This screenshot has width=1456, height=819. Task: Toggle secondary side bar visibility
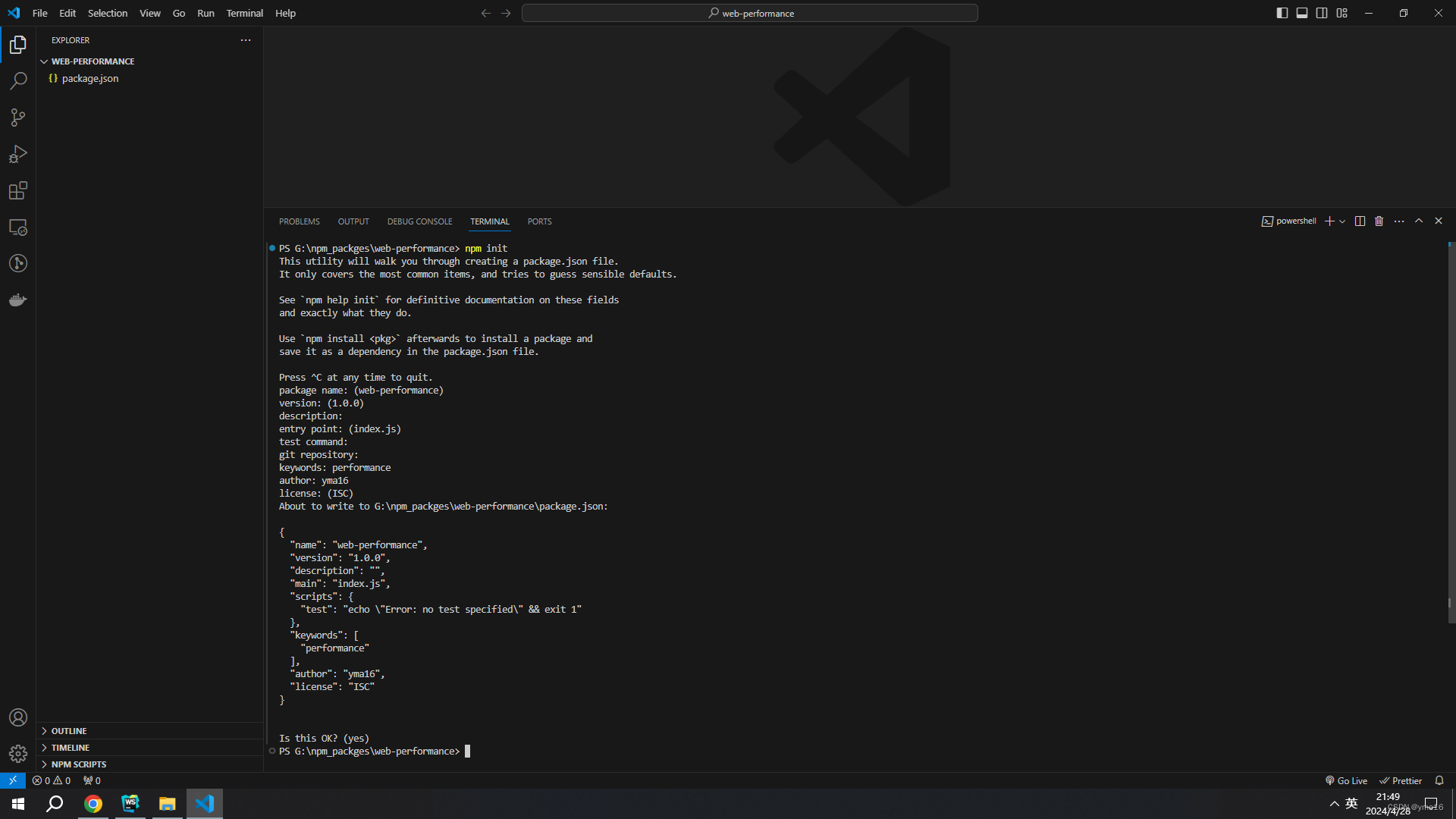(x=1322, y=13)
